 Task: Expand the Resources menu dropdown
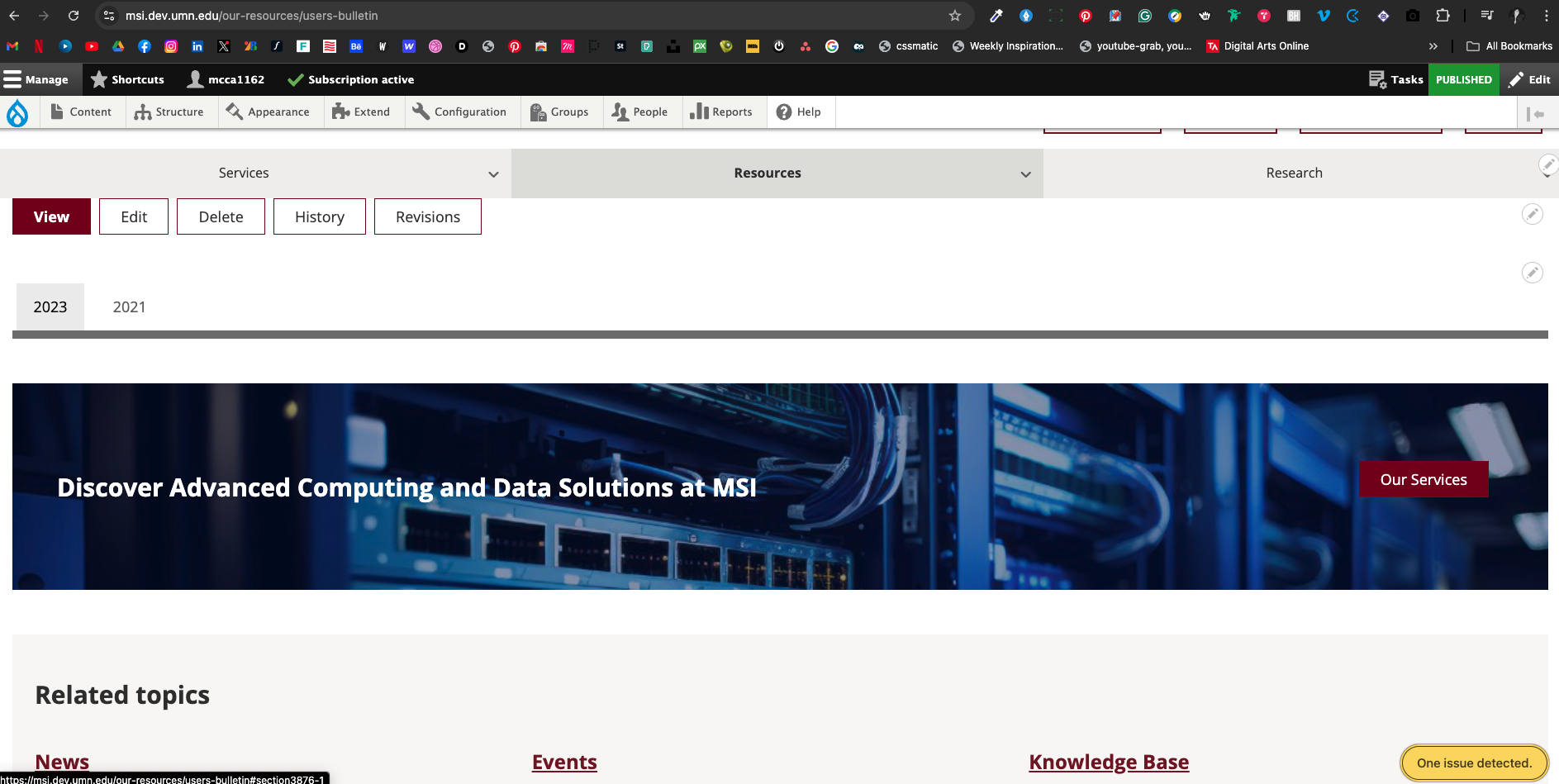1025,173
